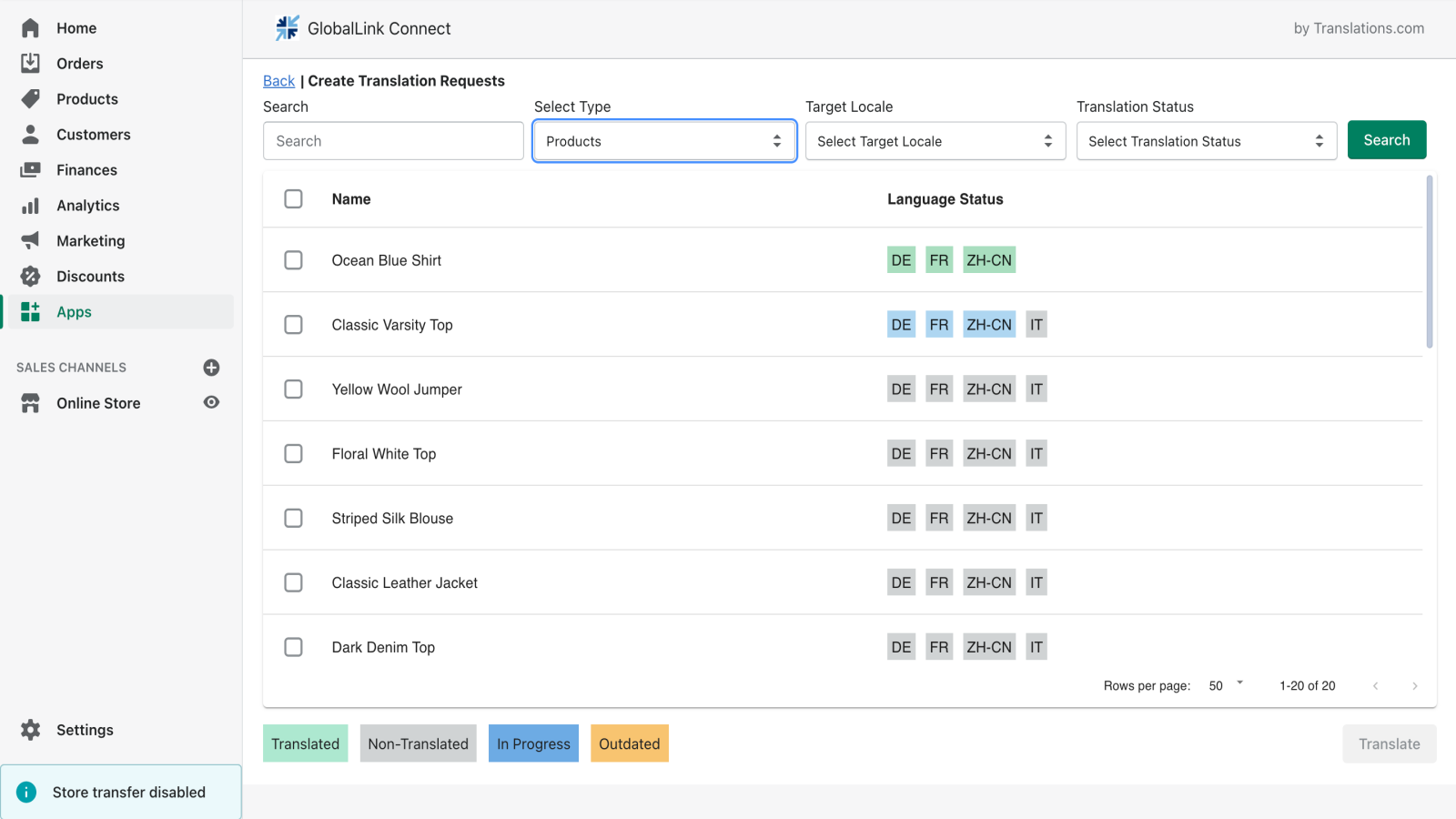Click the DE badge for Ocean Blue Shirt

(x=901, y=260)
